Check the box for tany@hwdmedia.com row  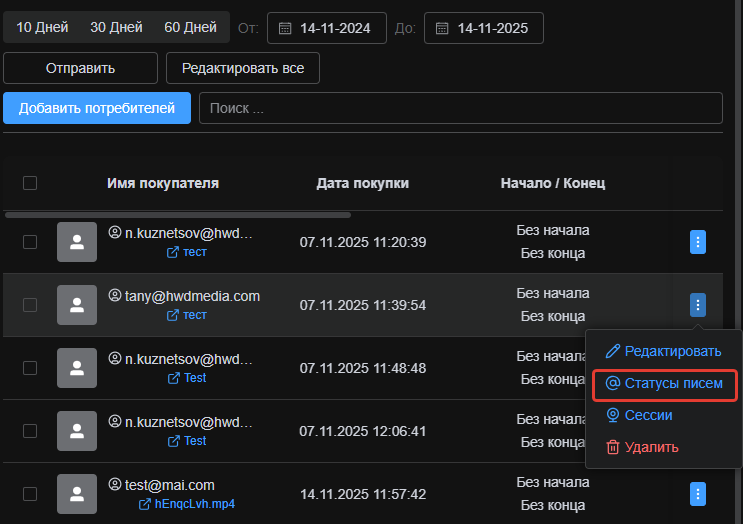(x=30, y=305)
